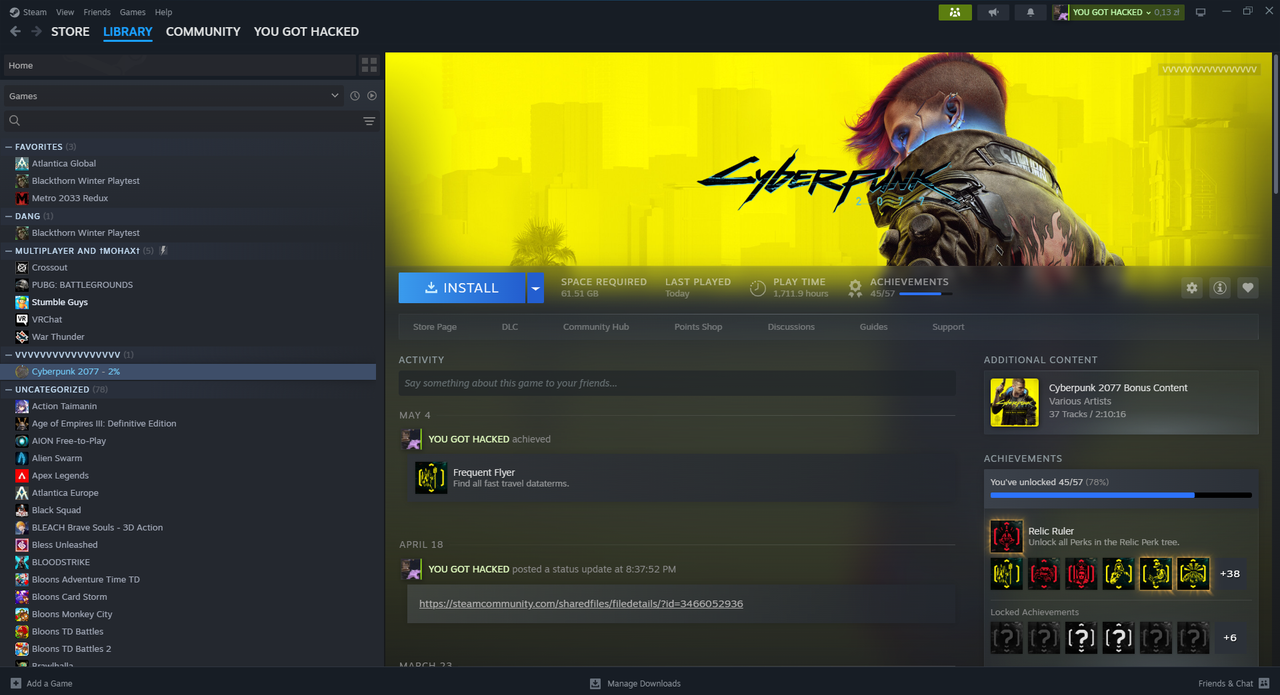
Task: Go to the STORE tab
Action: pyautogui.click(x=70, y=31)
